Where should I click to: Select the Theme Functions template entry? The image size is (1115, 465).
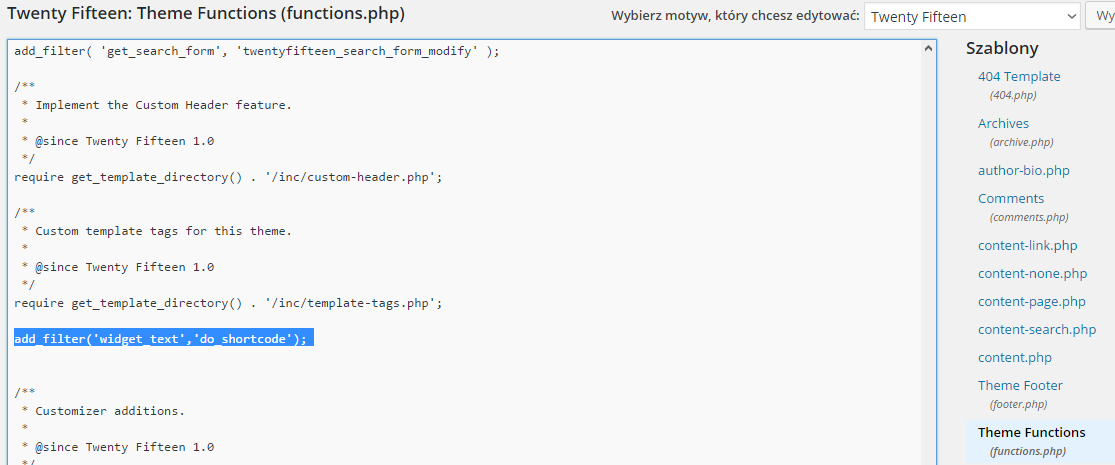(x=1031, y=432)
